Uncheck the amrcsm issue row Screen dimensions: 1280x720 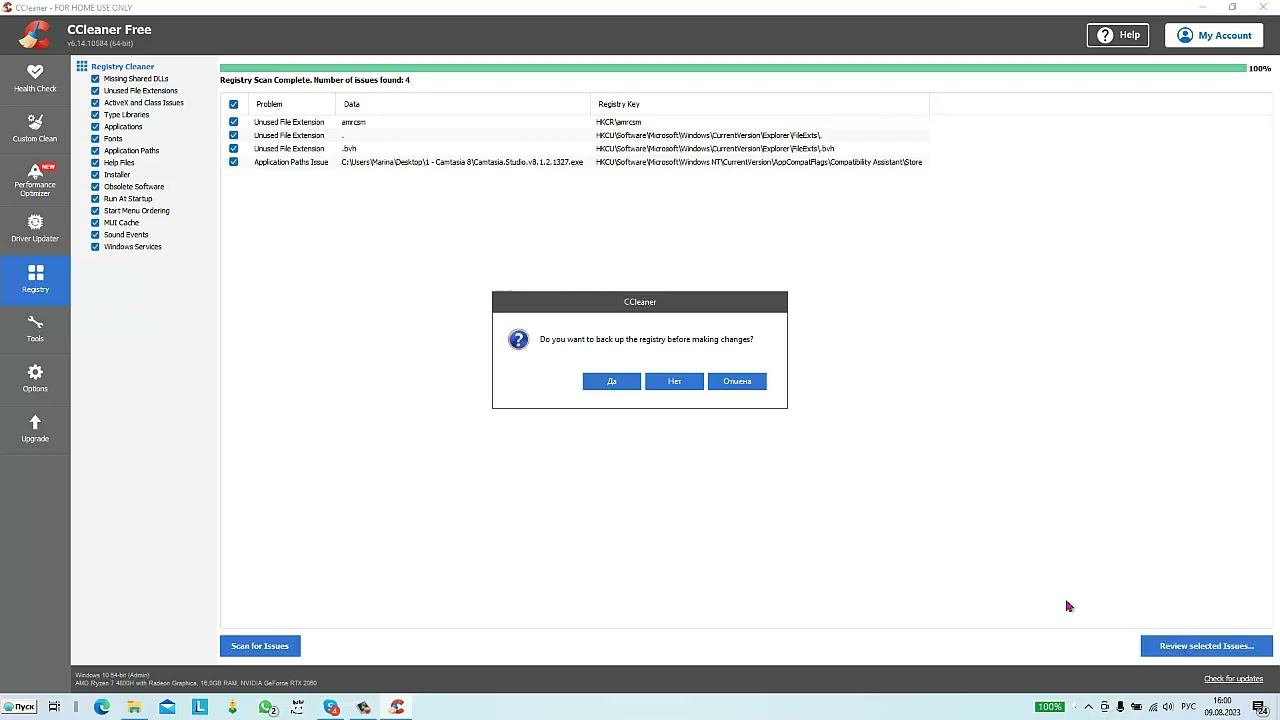click(233, 122)
